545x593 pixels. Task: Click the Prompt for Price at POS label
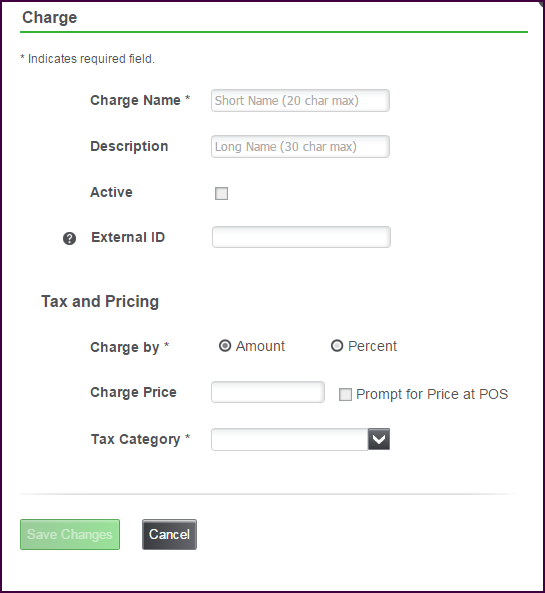click(x=432, y=394)
